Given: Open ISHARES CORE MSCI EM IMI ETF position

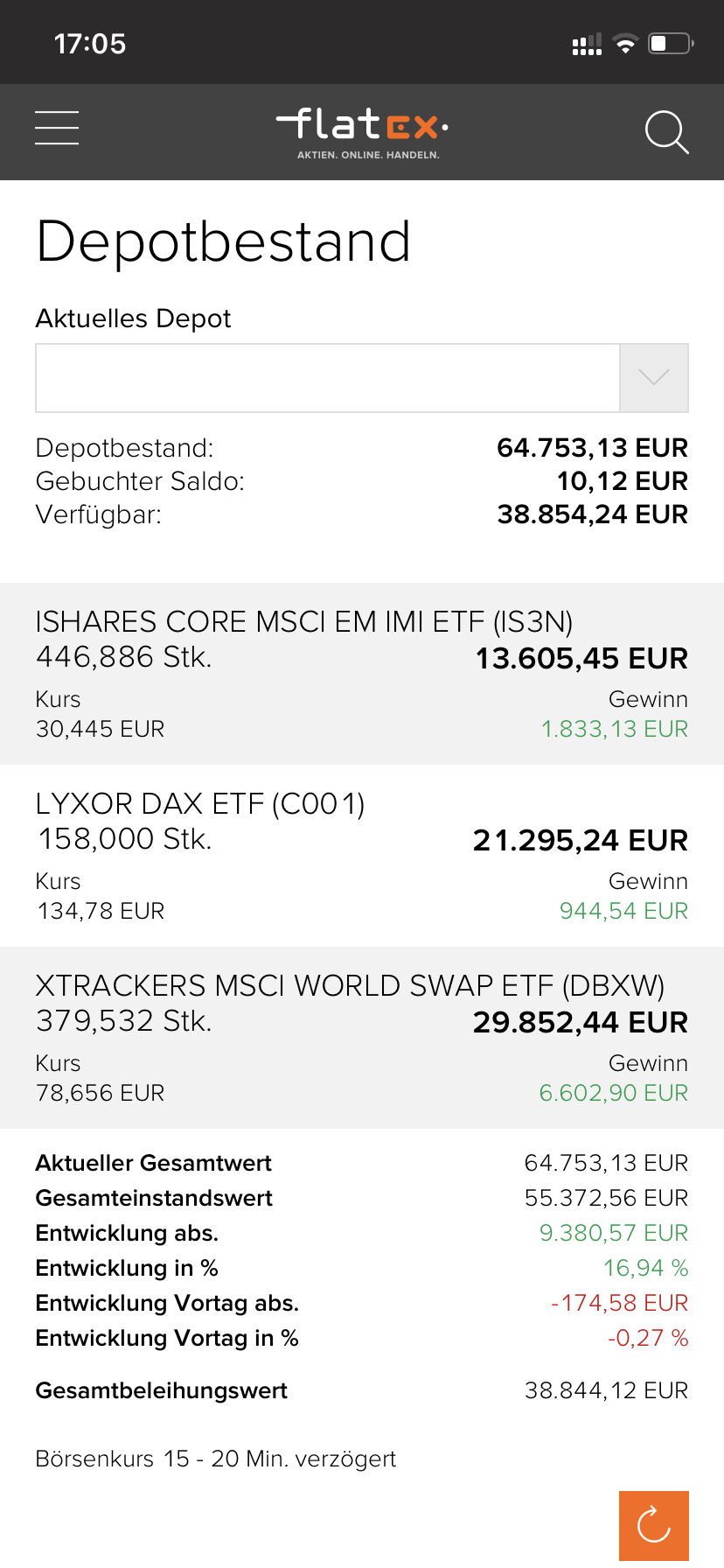Looking at the screenshot, I should click(362, 674).
